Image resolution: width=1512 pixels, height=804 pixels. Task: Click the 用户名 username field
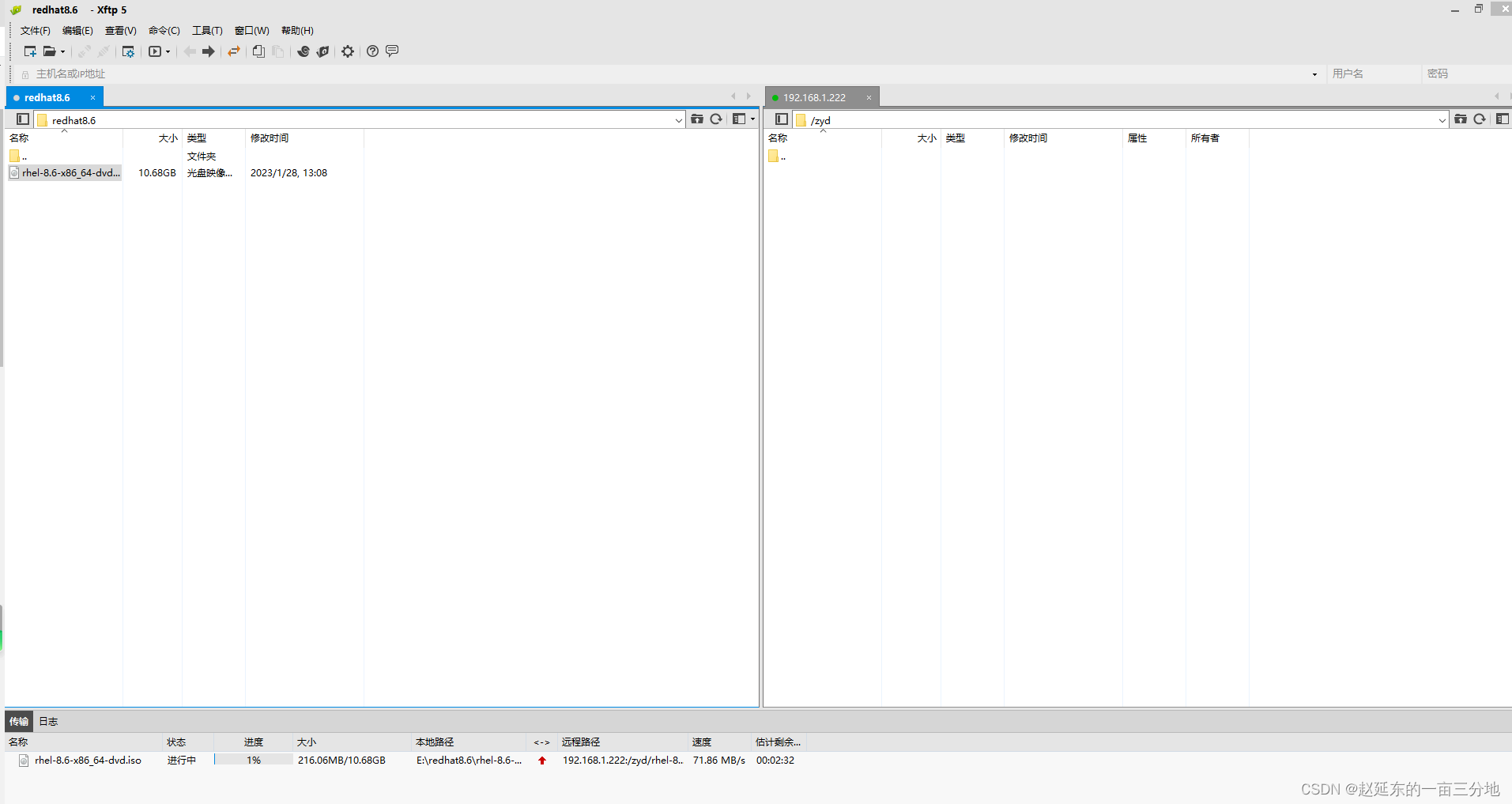[x=1374, y=74]
